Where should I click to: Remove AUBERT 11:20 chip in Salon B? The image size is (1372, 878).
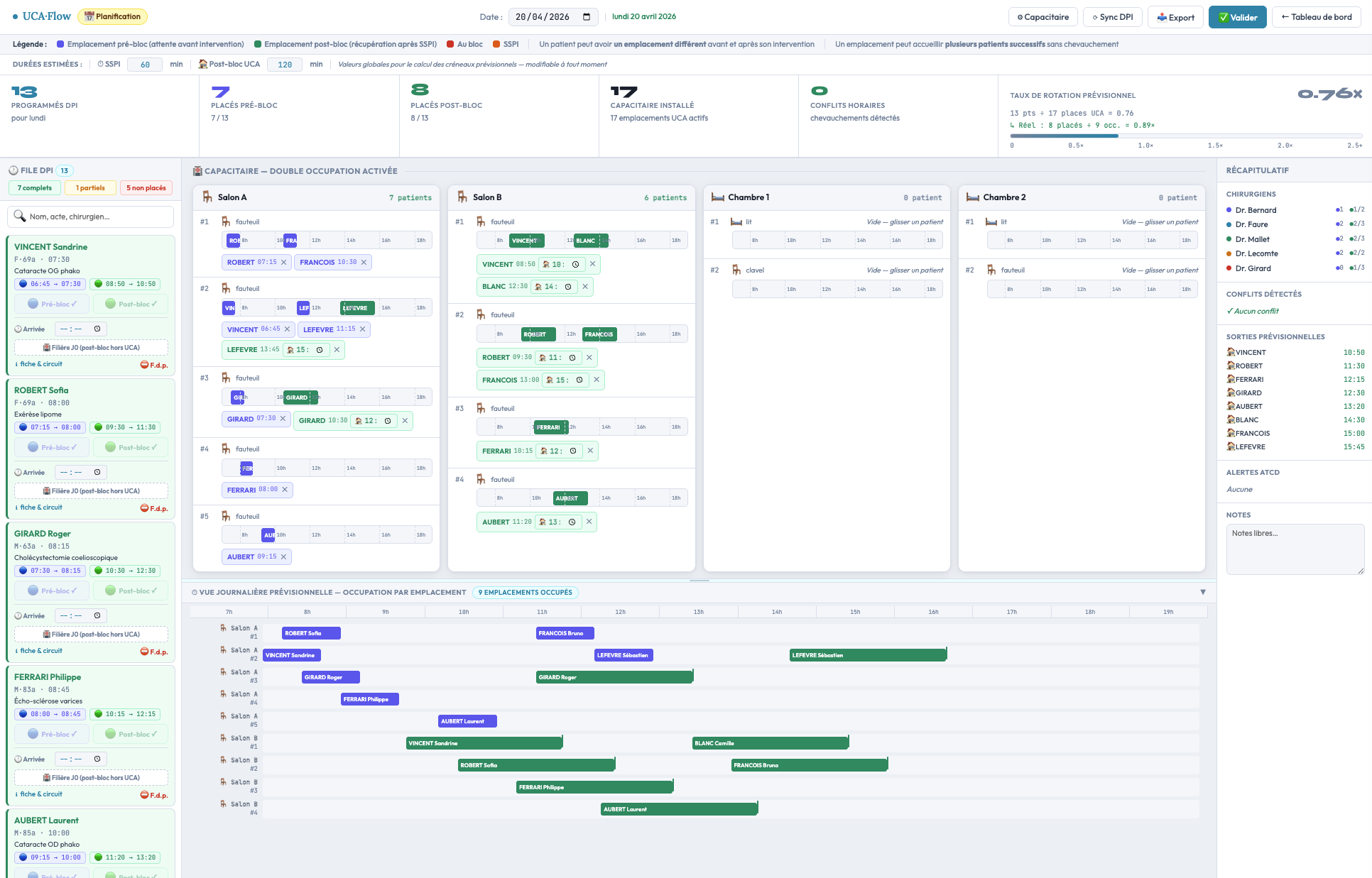[589, 522]
